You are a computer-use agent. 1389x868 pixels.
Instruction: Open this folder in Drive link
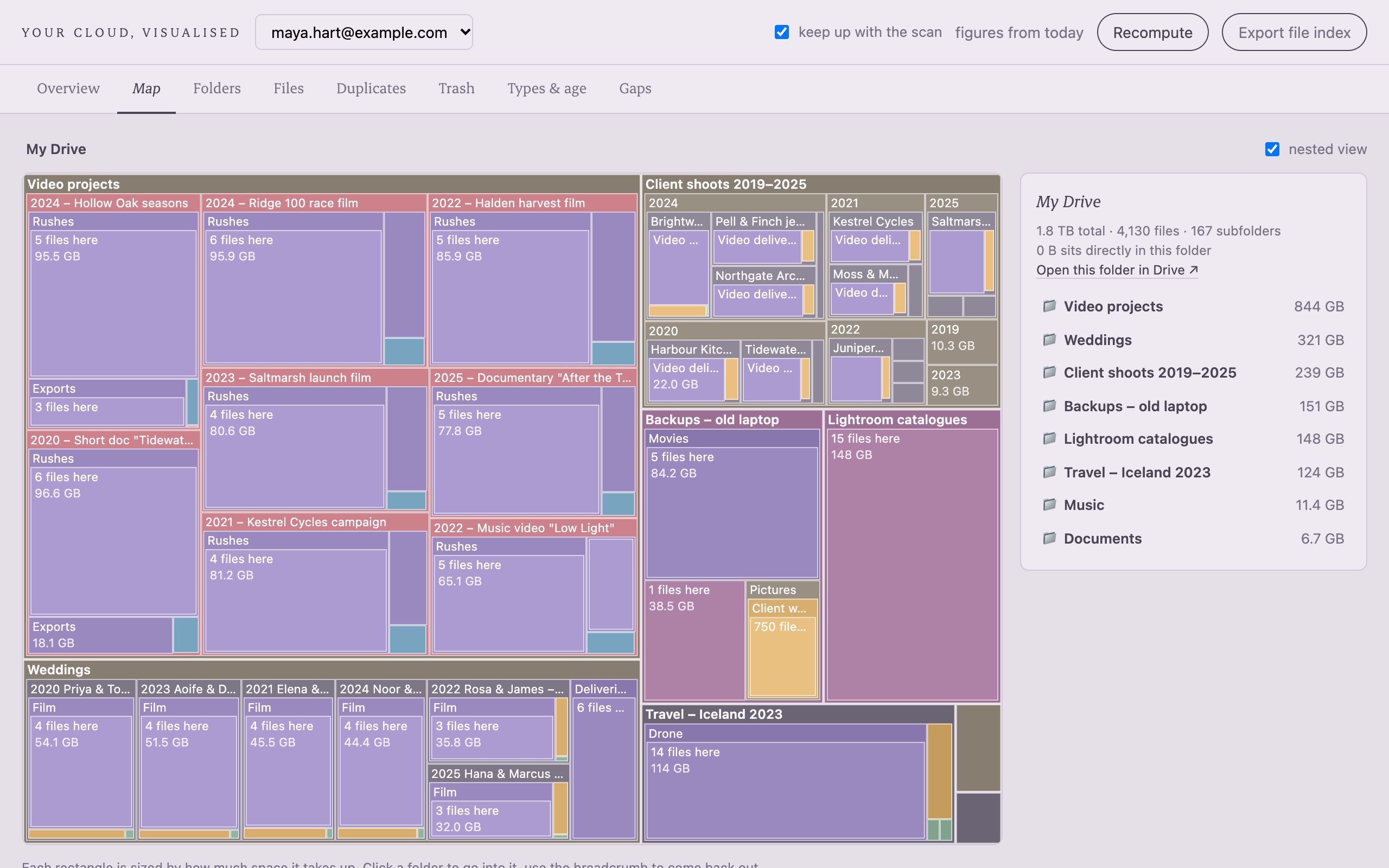point(1117,270)
